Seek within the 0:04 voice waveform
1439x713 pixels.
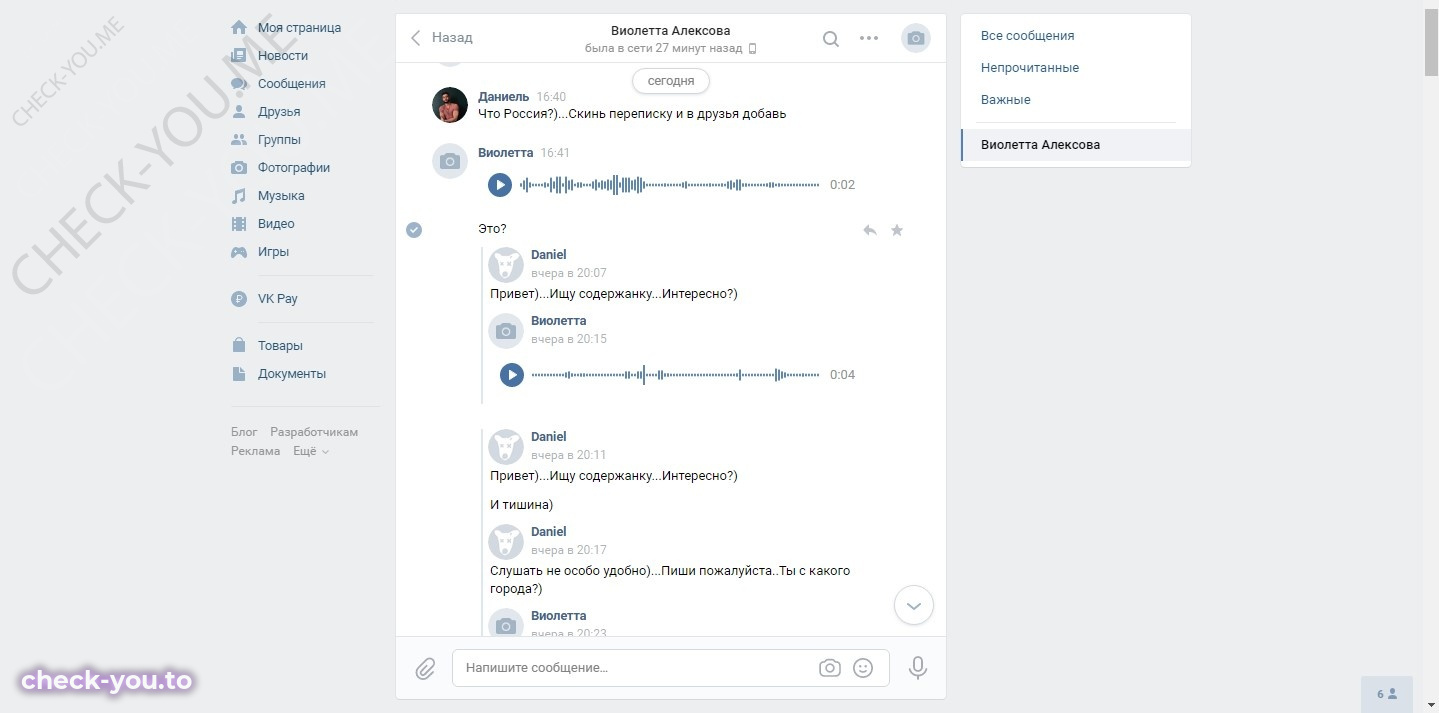point(676,375)
